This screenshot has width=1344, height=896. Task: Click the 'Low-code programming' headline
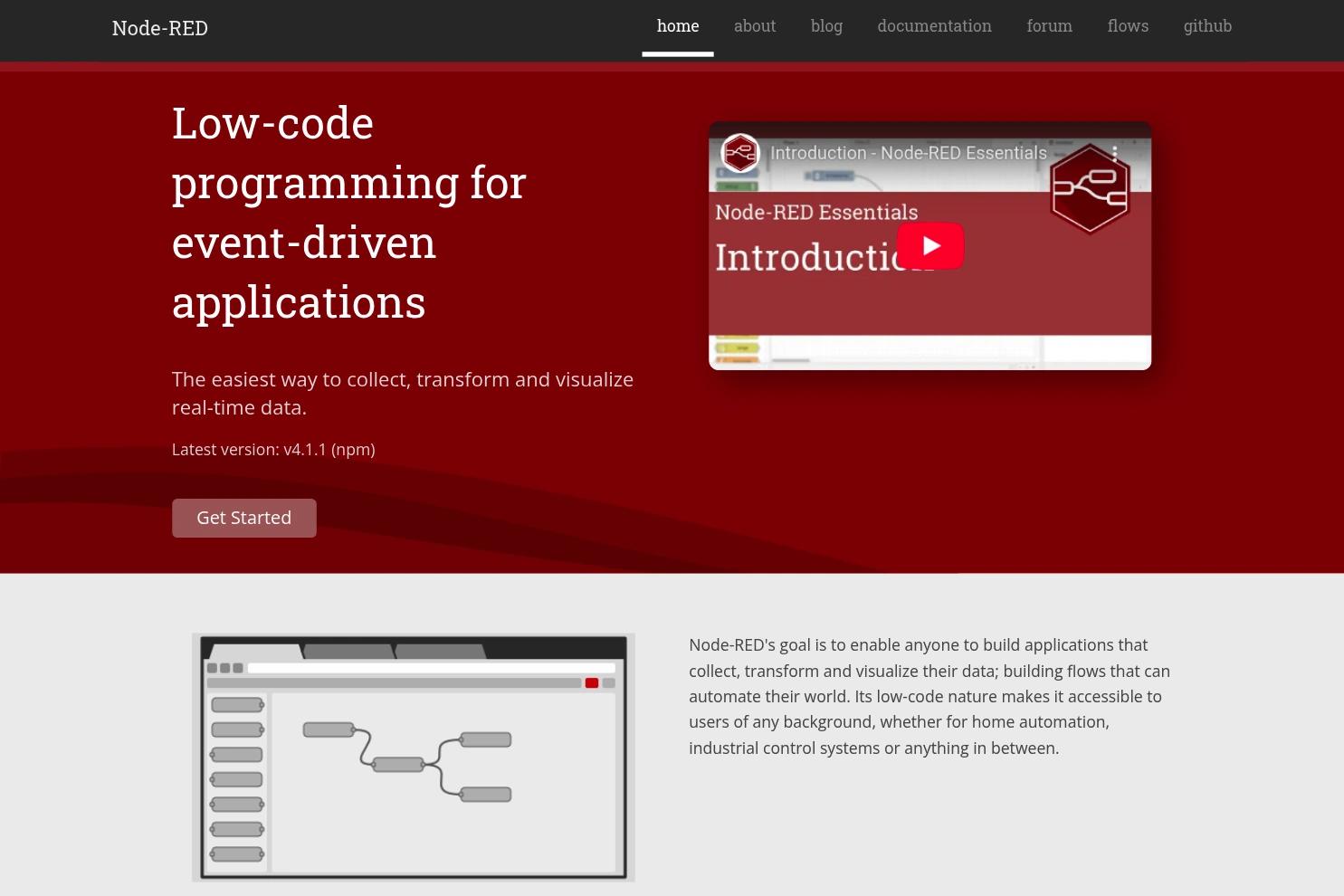(x=349, y=212)
